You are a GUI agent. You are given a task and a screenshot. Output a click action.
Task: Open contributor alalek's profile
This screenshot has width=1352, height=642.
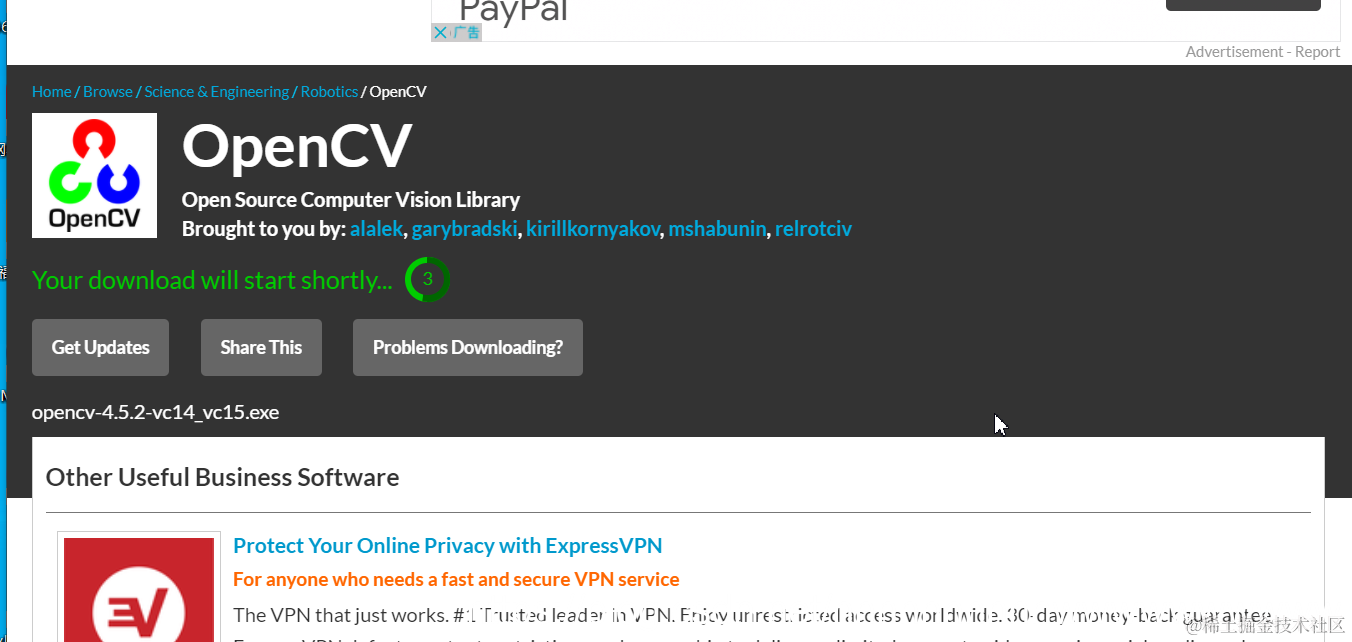point(376,229)
